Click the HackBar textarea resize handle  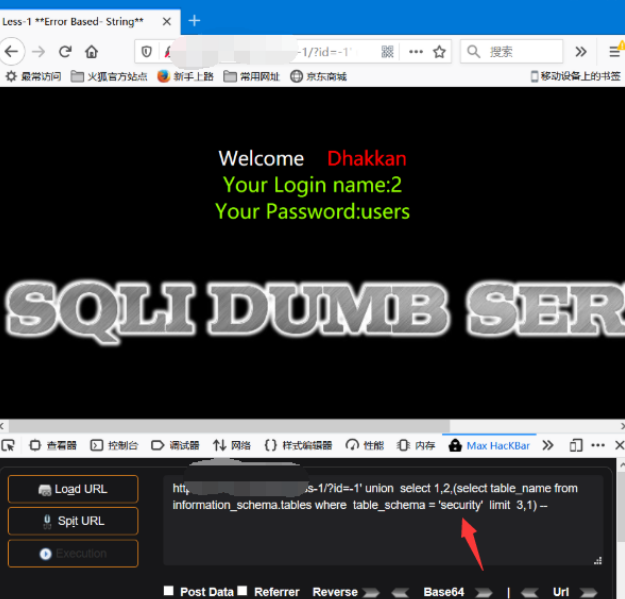597,561
